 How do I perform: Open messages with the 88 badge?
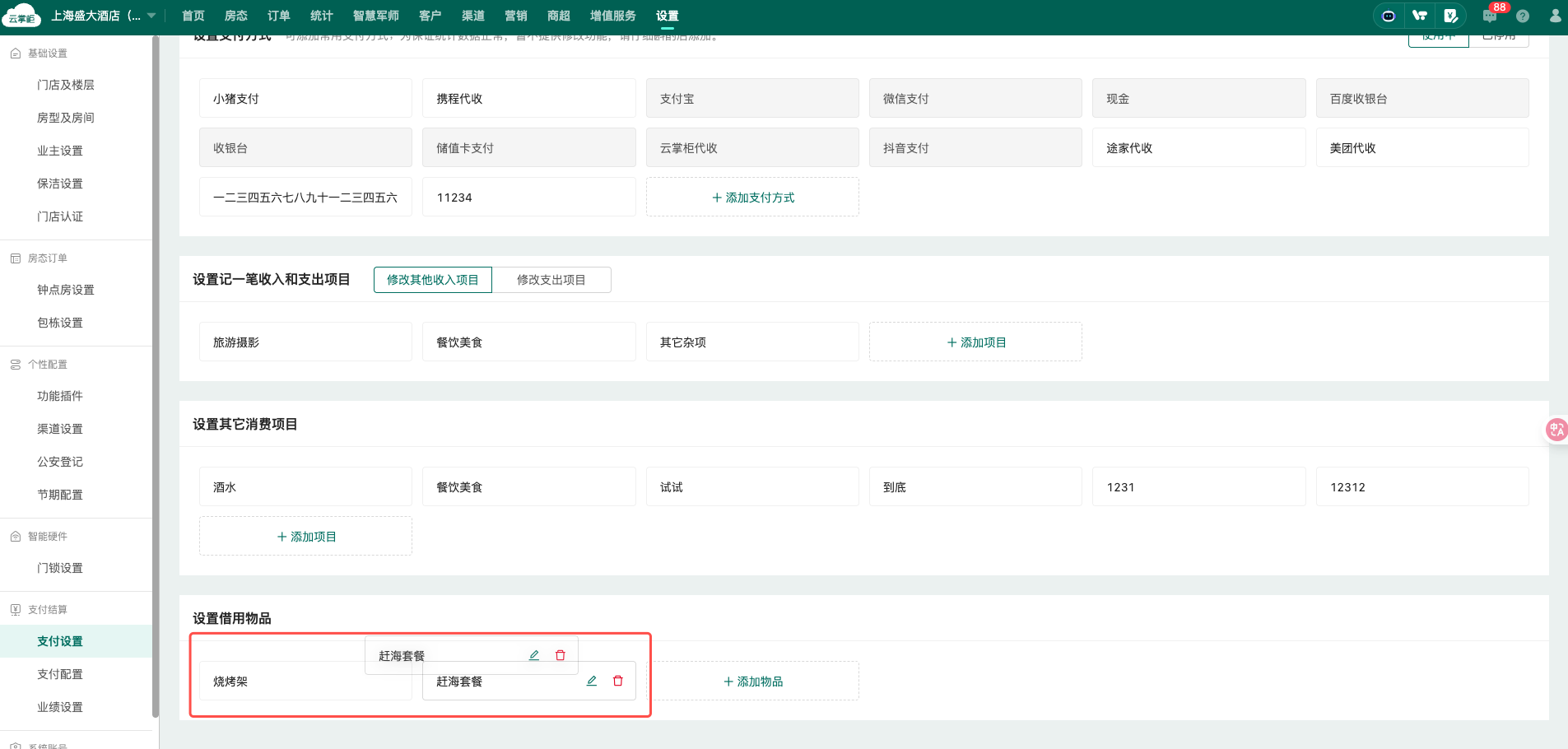coord(1491,16)
